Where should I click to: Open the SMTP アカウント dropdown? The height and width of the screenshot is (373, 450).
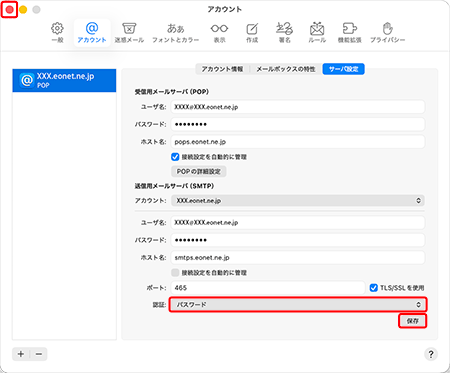[298, 201]
